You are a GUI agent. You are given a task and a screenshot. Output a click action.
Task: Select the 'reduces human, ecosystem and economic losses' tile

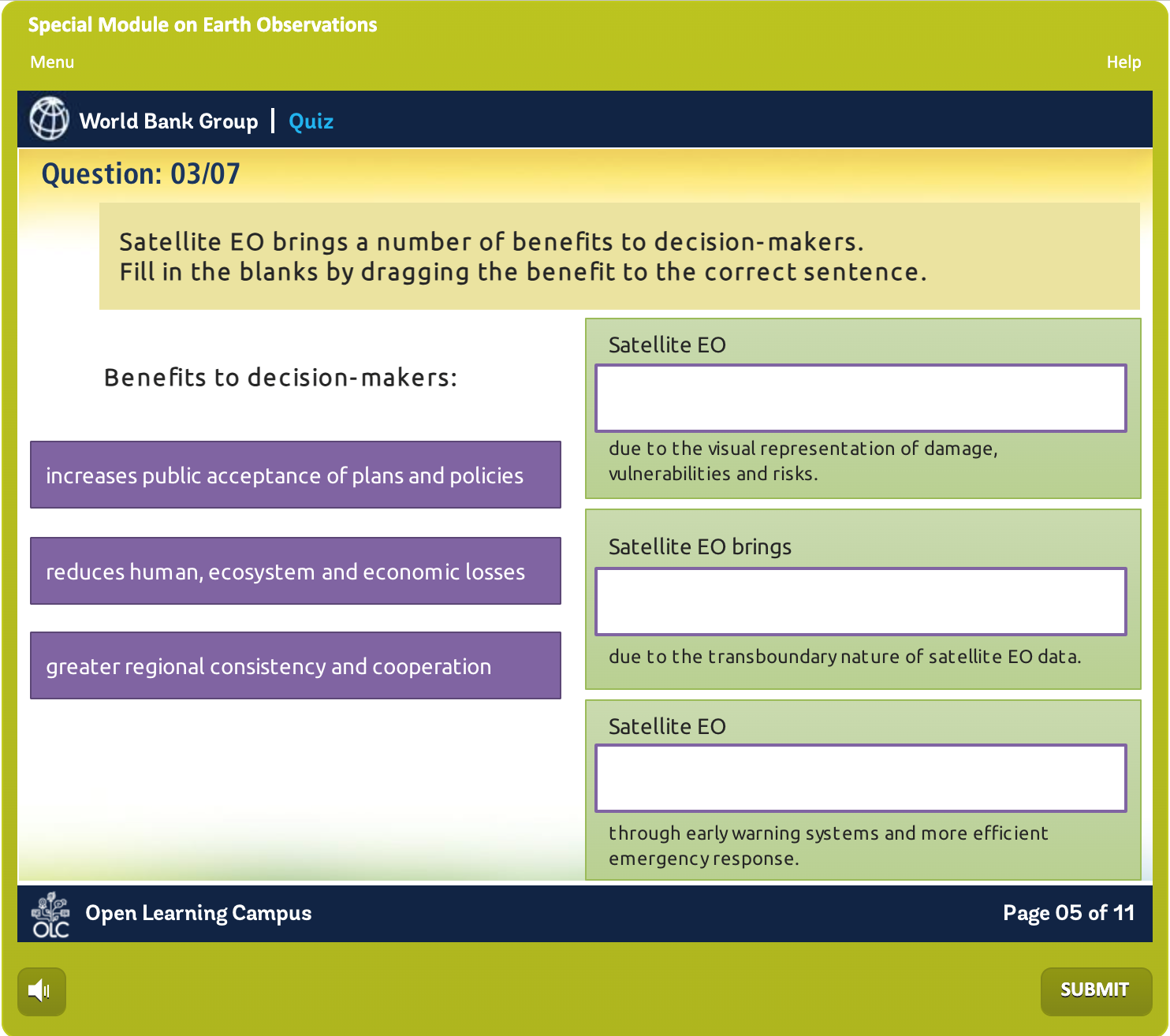click(294, 571)
